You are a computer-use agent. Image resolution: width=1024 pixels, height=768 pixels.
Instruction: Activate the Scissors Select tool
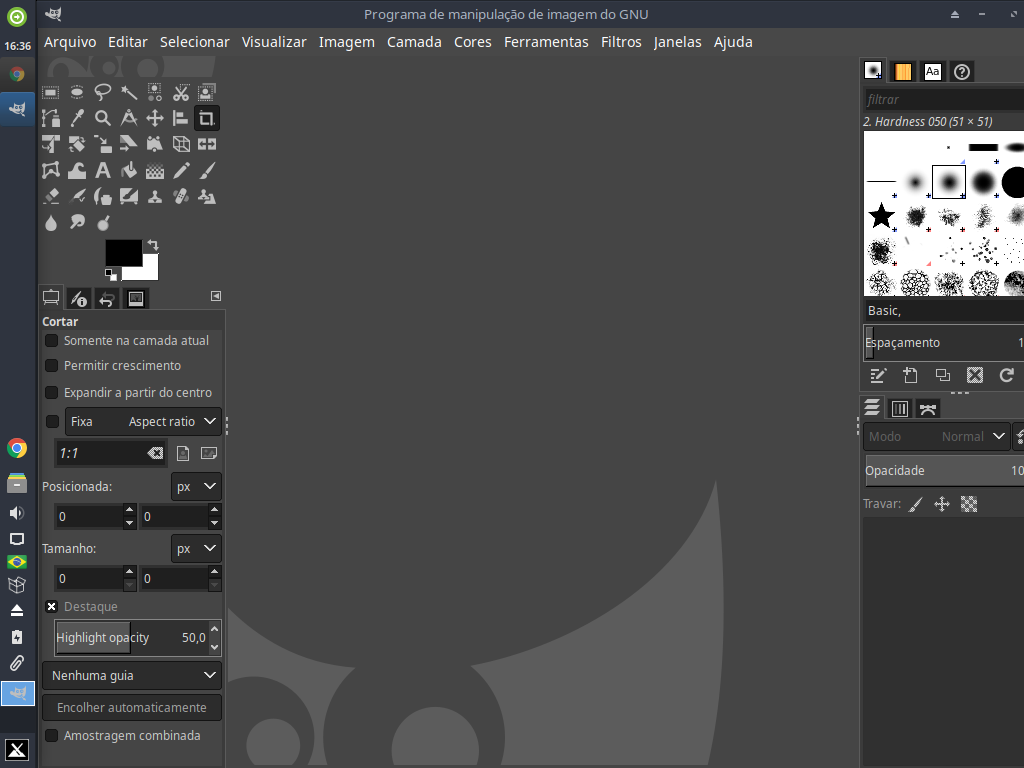pyautogui.click(x=181, y=92)
